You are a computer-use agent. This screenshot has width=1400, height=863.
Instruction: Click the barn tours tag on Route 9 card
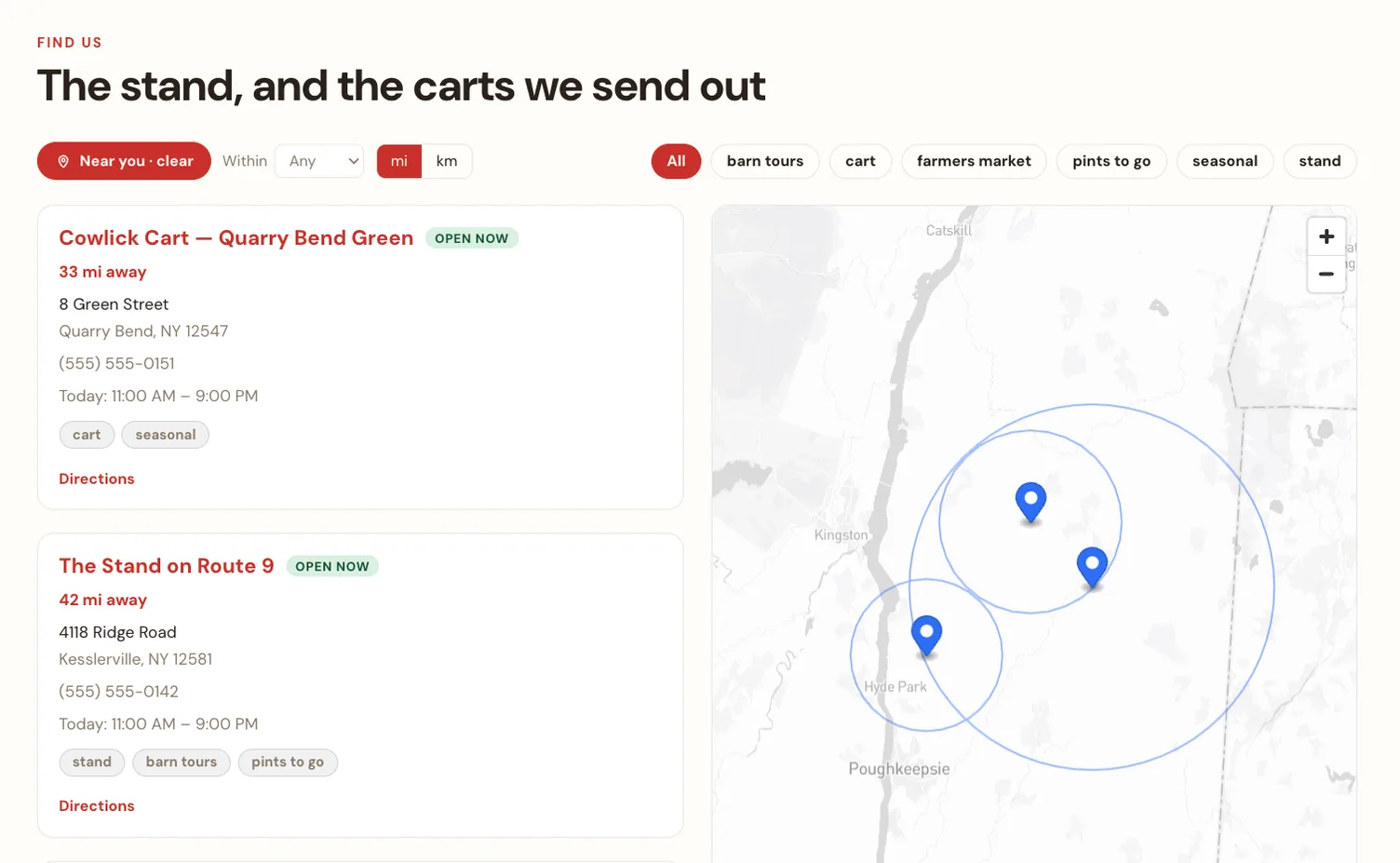tap(182, 762)
